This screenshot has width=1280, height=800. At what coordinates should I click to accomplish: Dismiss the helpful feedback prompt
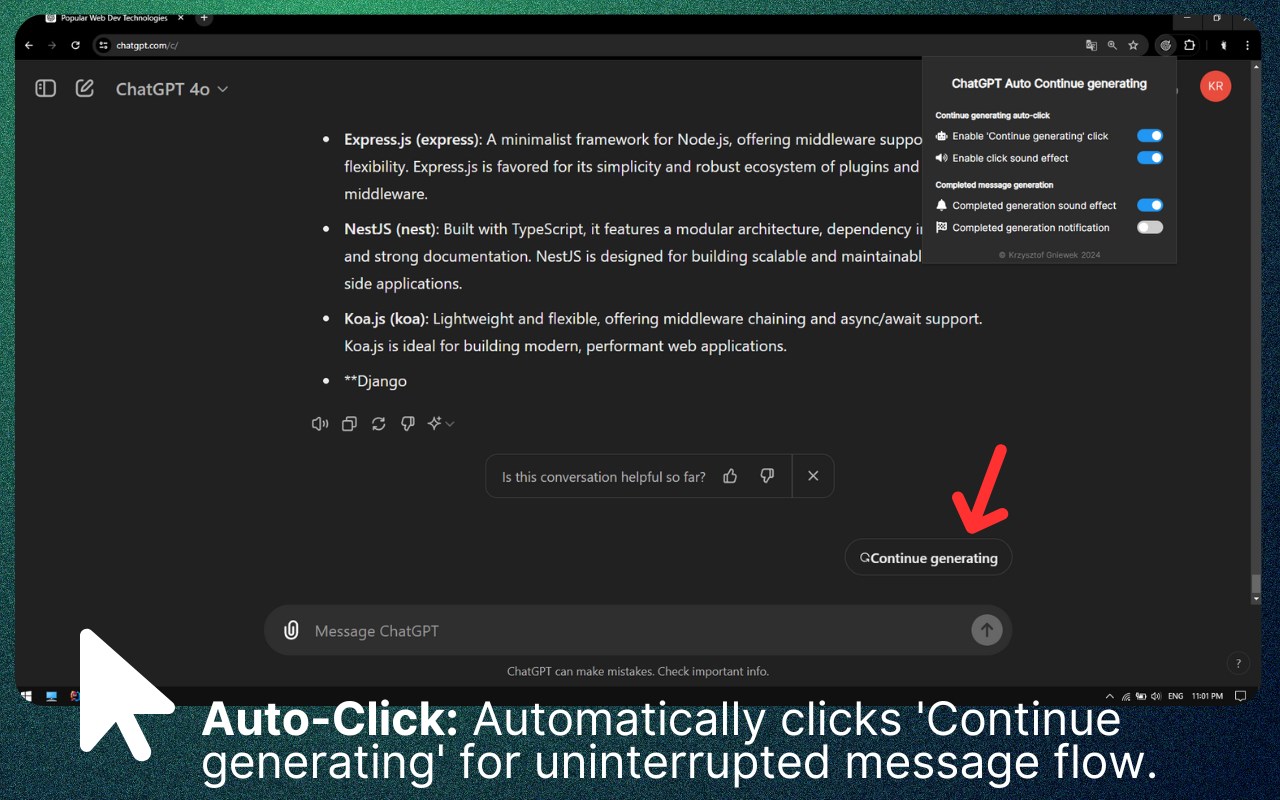tap(813, 476)
